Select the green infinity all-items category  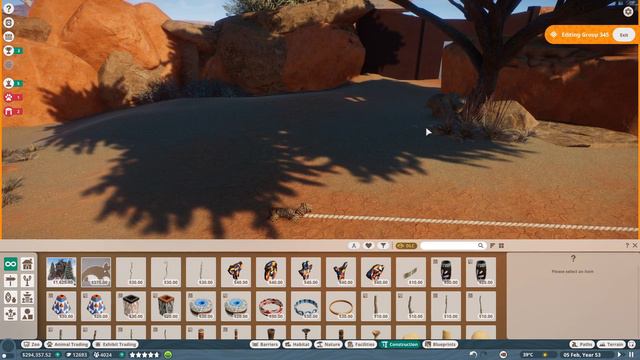(11, 264)
